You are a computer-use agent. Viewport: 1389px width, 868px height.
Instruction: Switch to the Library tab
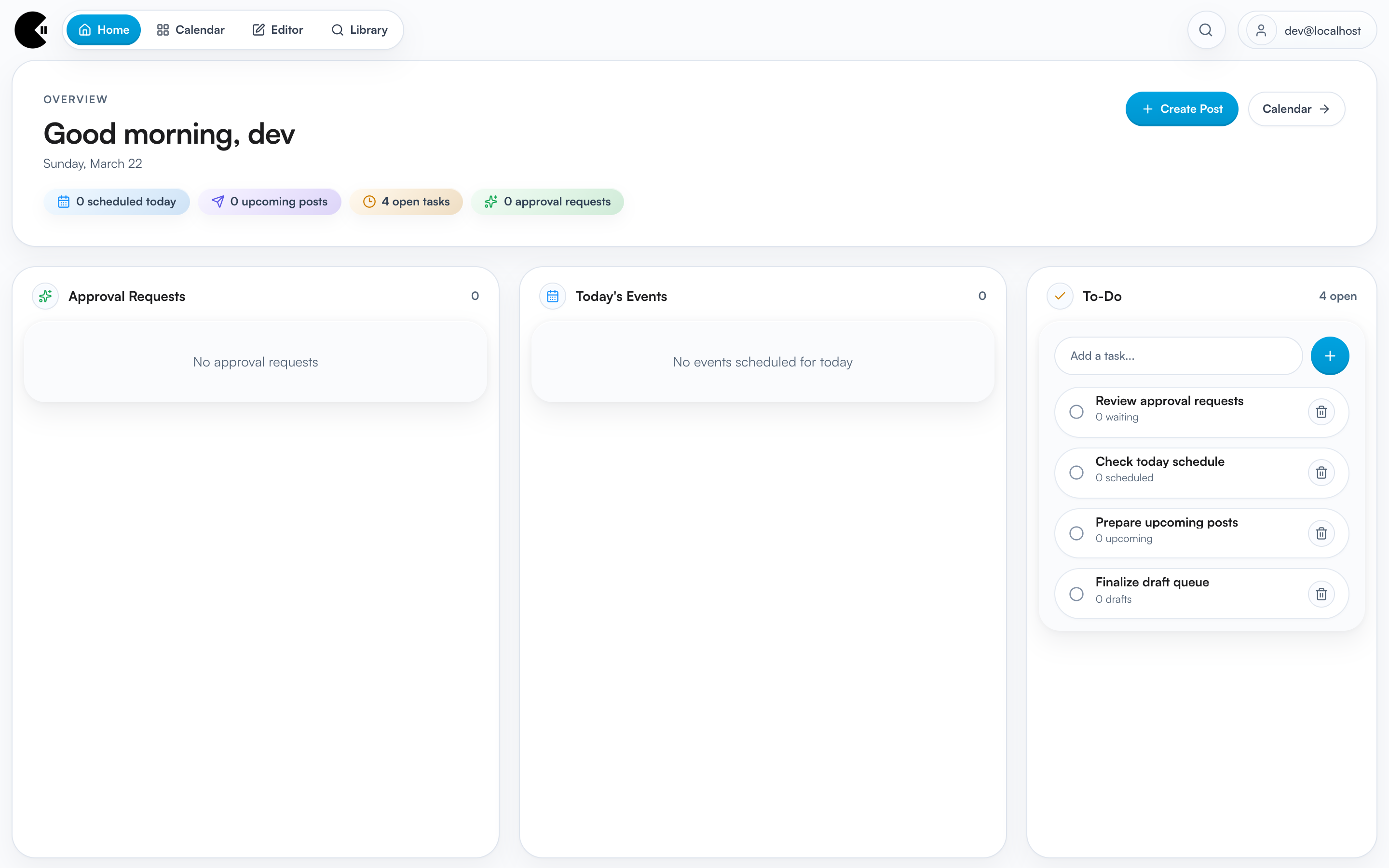359,30
